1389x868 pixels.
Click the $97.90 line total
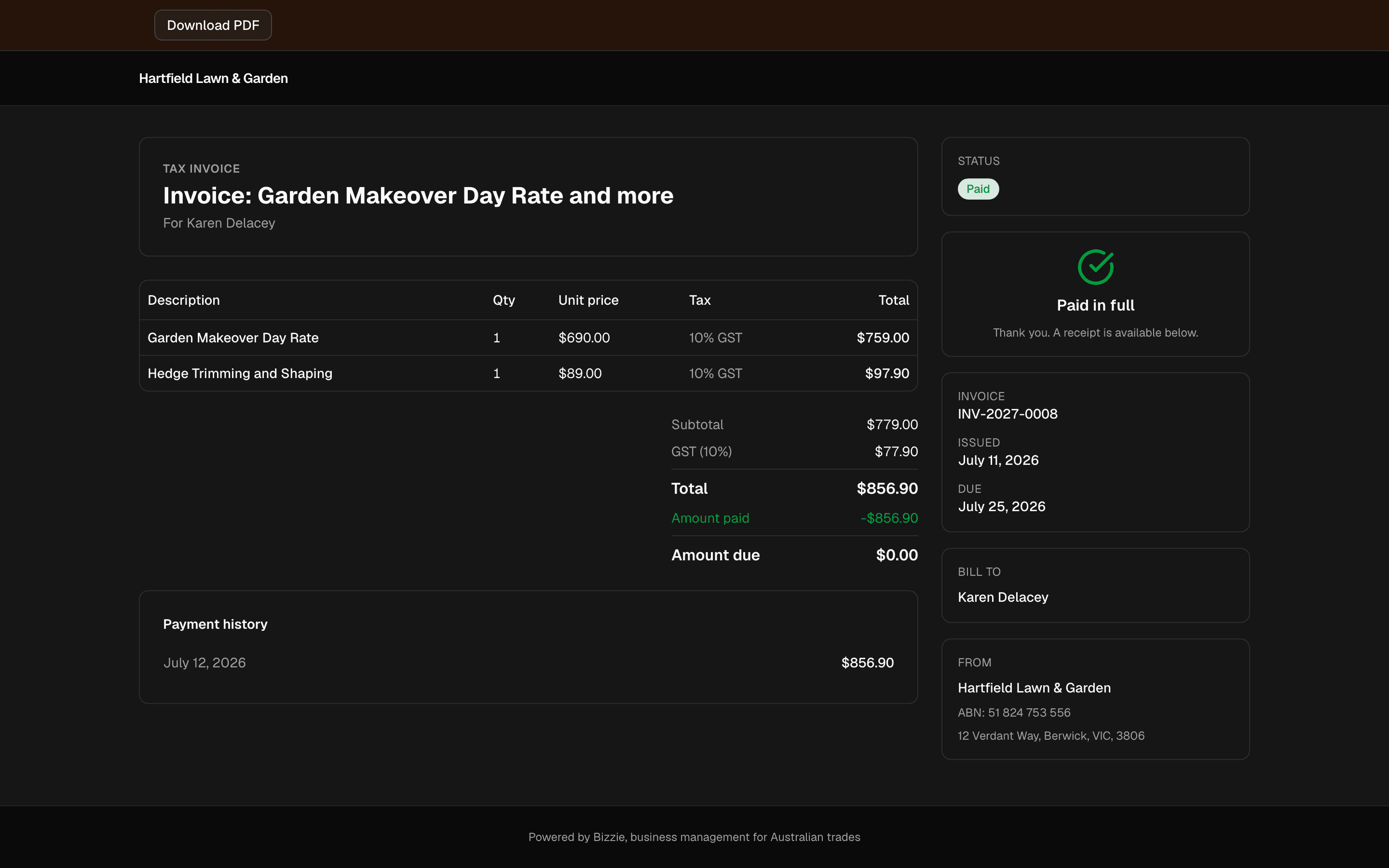[887, 373]
